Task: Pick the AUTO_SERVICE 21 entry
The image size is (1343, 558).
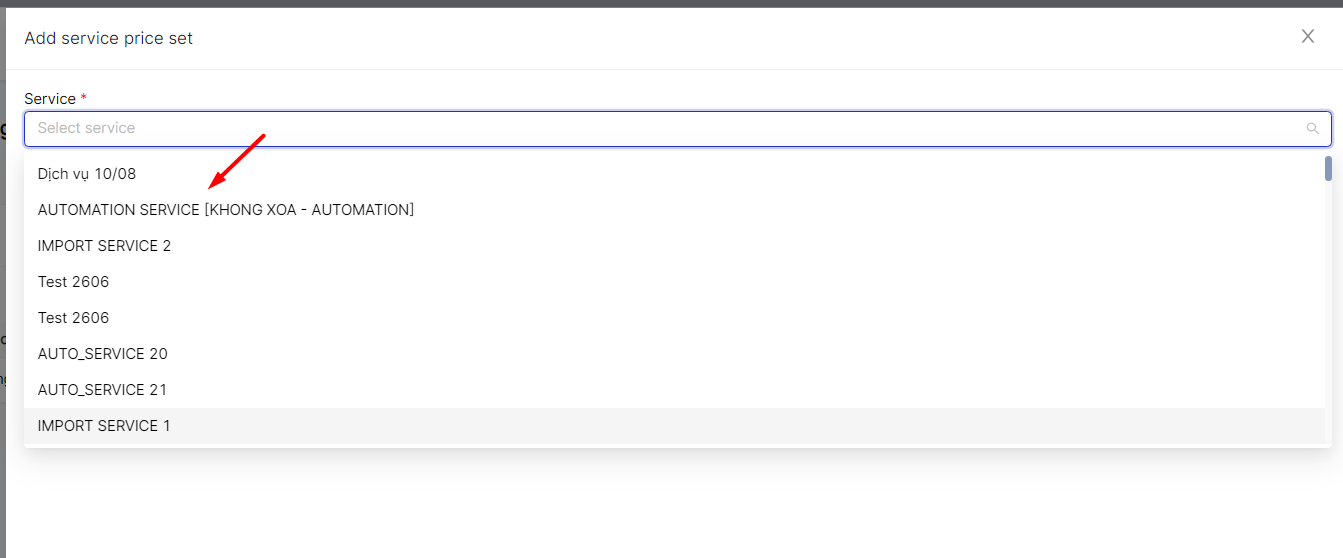Action: point(102,390)
